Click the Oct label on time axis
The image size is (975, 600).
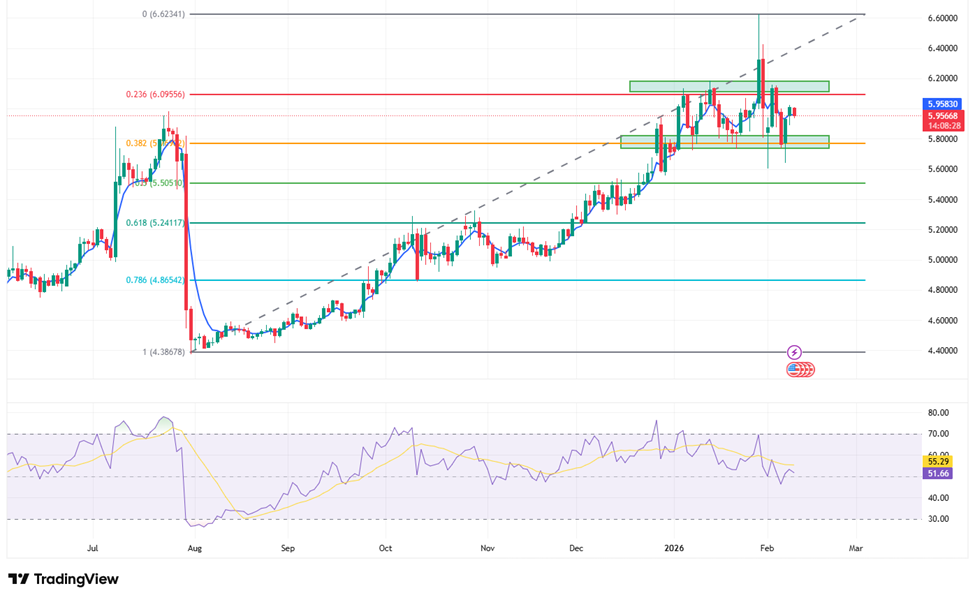[386, 548]
